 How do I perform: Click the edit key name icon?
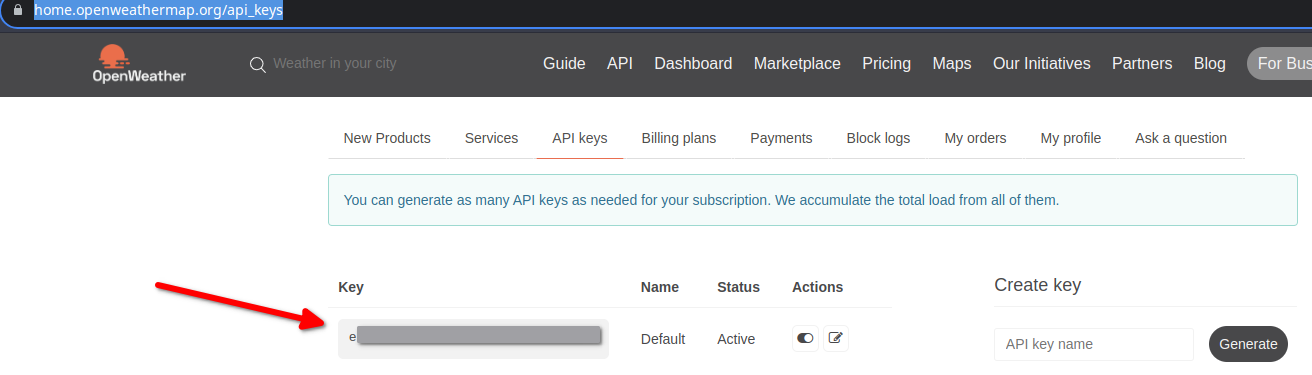(x=836, y=339)
